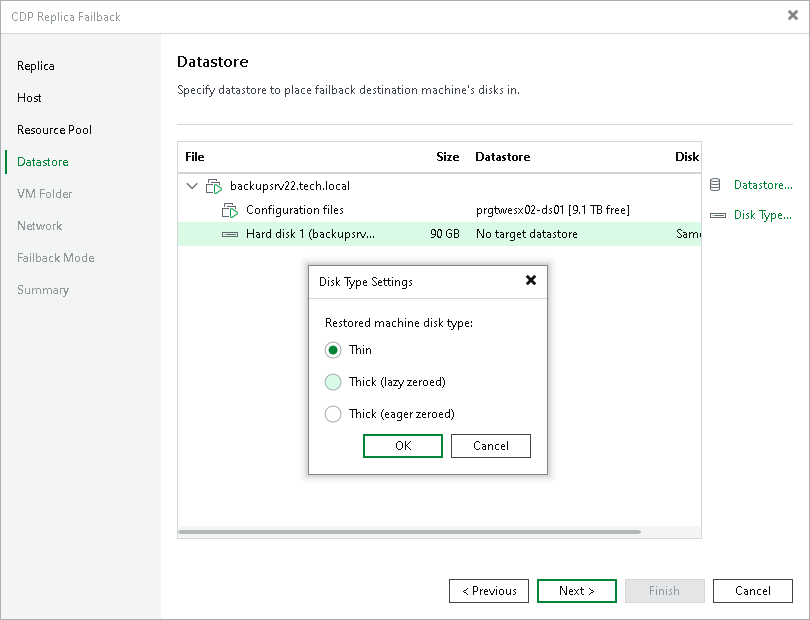Screen dimensions: 810x620
Task: Click the Datastore button icon on the right
Action: coord(714,184)
